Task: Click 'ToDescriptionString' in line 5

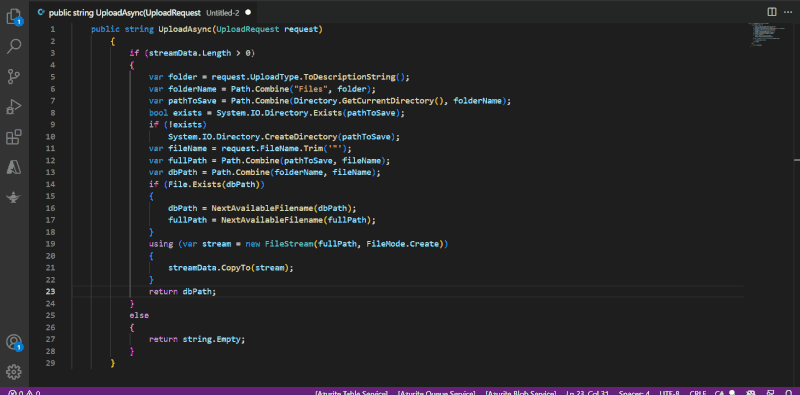Action: [349, 77]
